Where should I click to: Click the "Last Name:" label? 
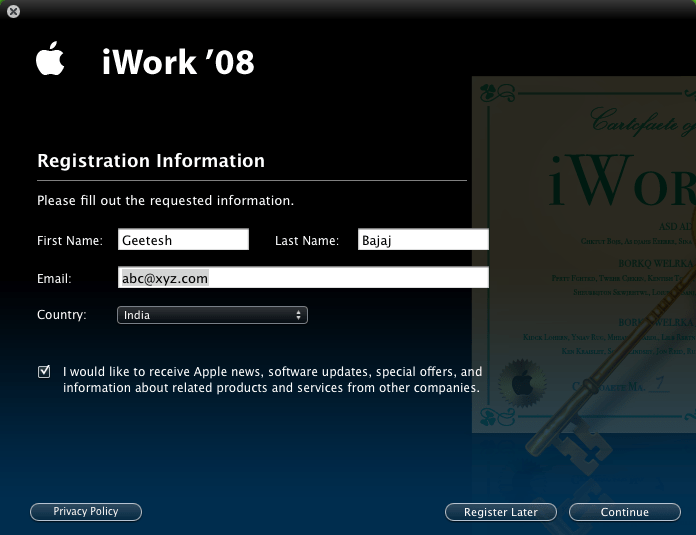[307, 241]
